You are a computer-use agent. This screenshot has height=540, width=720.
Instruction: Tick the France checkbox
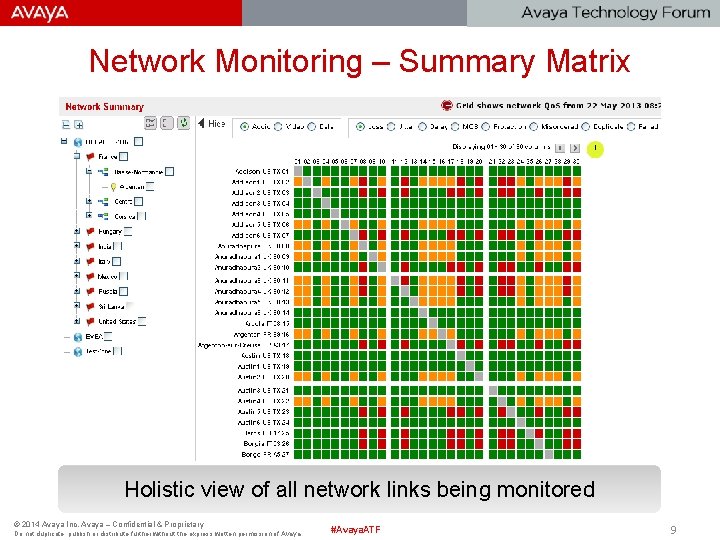point(124,157)
